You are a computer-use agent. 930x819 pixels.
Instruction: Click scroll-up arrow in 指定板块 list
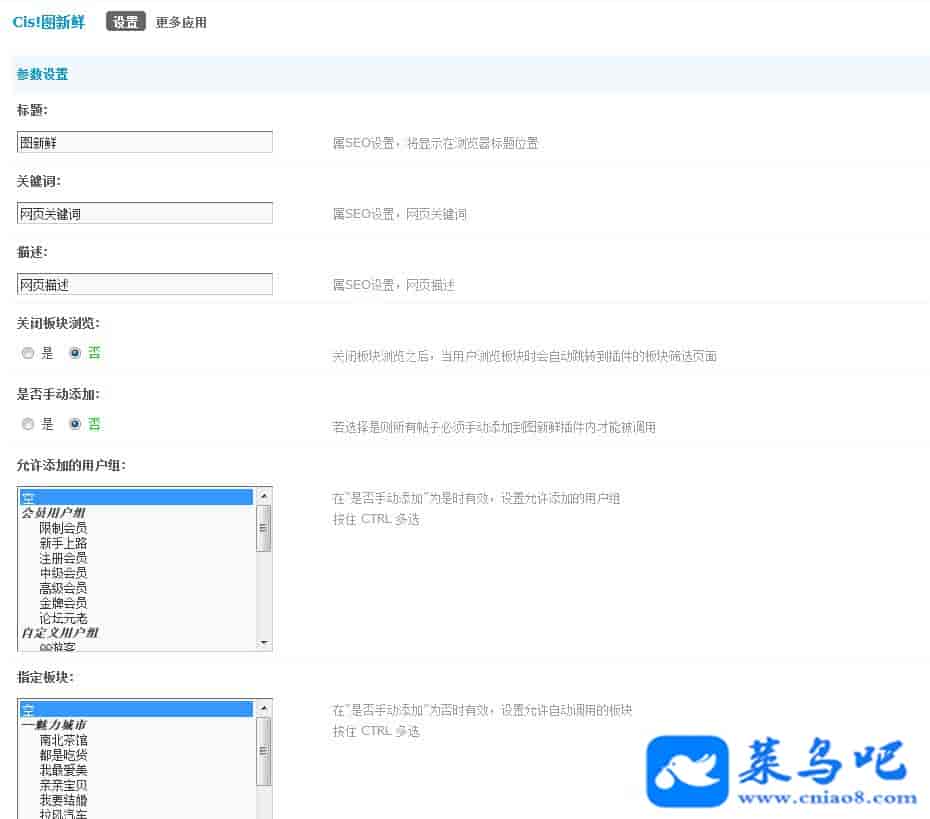tap(264, 708)
